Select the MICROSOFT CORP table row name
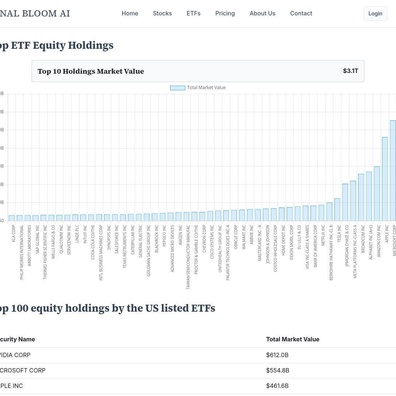396x396 pixels. point(23,370)
